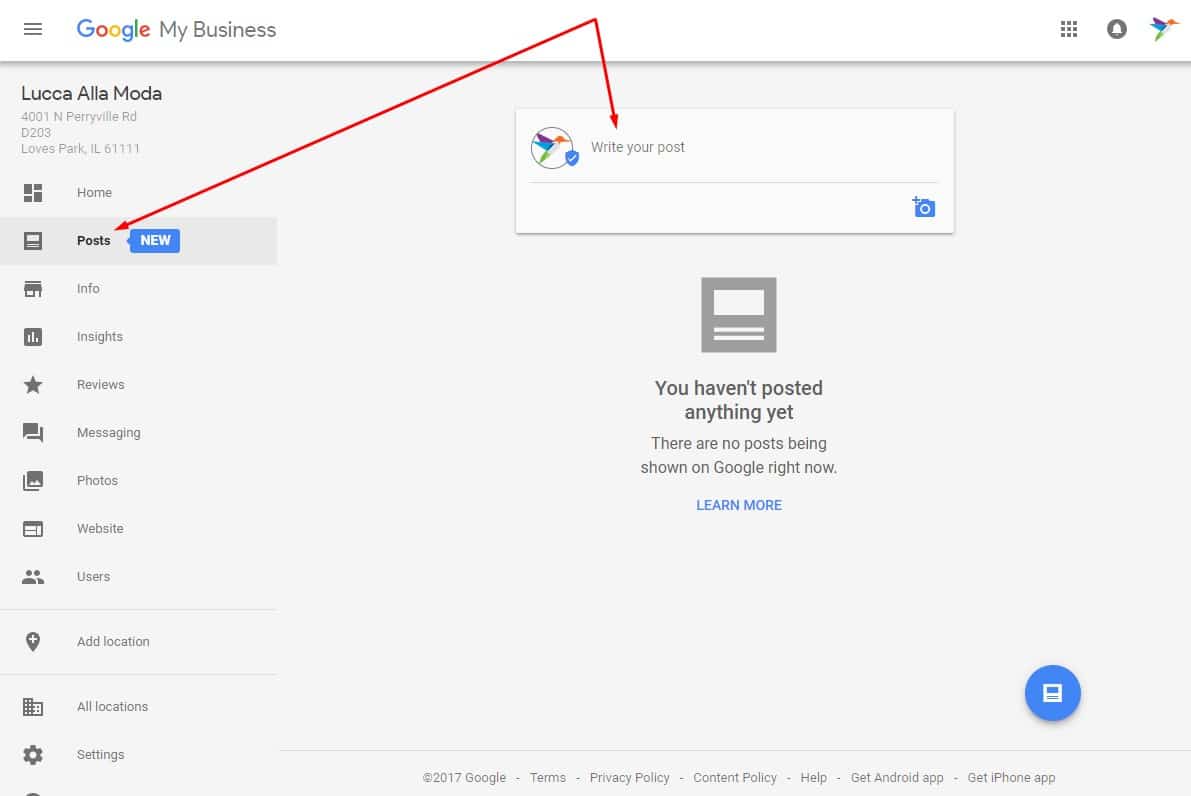Image resolution: width=1191 pixels, height=796 pixels.
Task: Click the You haven't posted anything yet heading
Action: click(738, 400)
